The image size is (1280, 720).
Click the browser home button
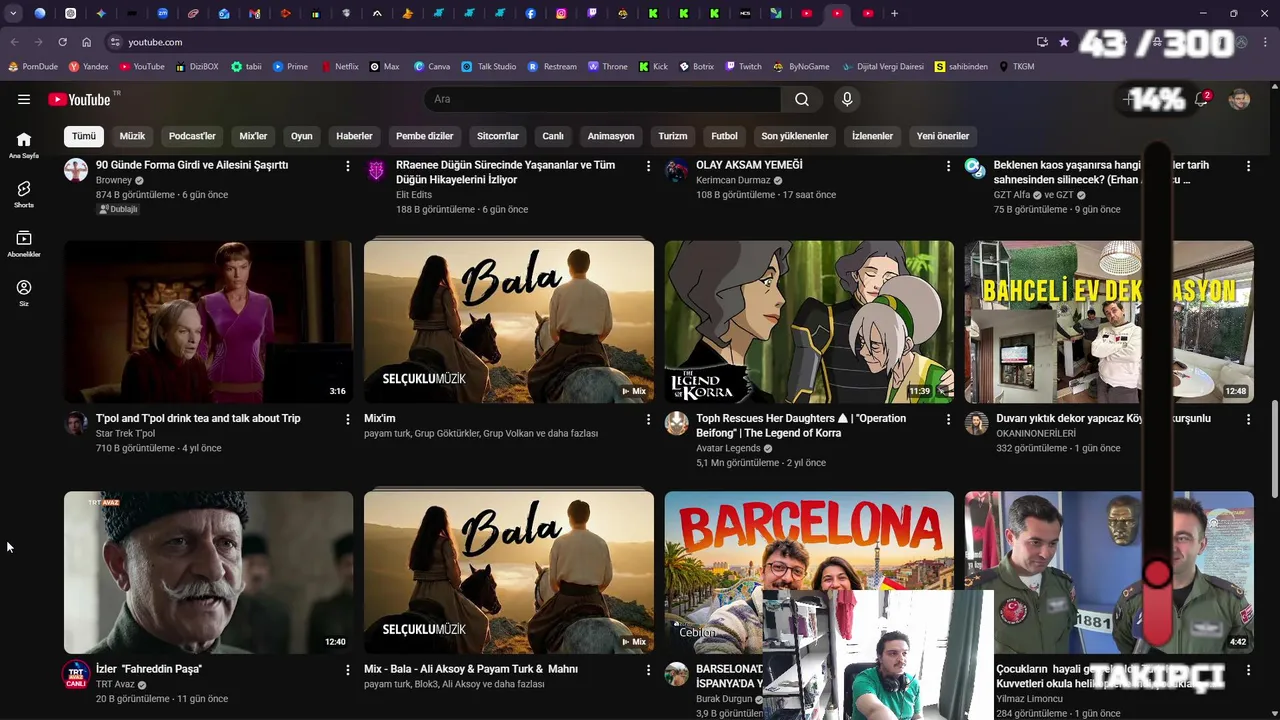coord(87,42)
